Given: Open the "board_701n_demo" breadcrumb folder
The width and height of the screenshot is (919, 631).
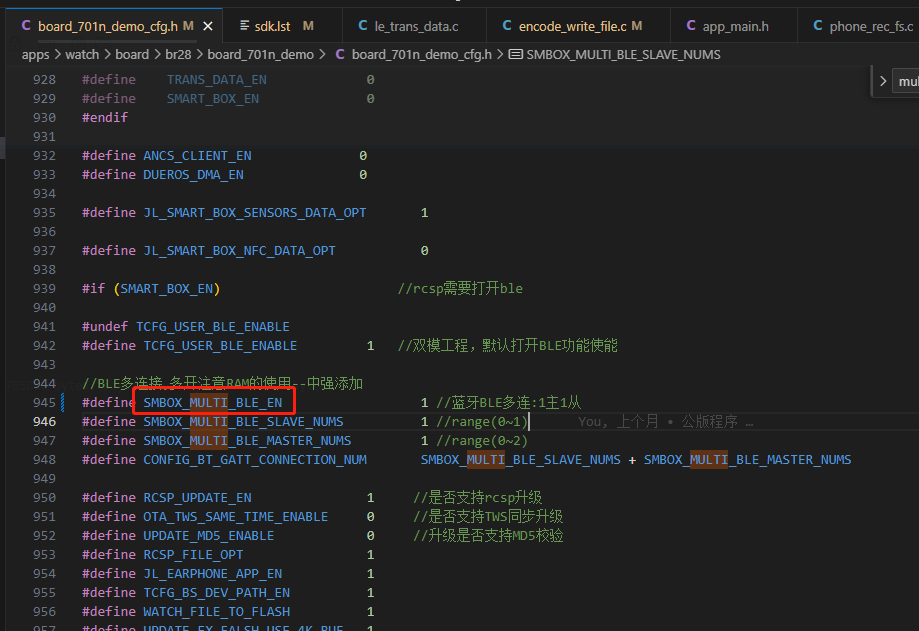Looking at the screenshot, I should [x=260, y=54].
